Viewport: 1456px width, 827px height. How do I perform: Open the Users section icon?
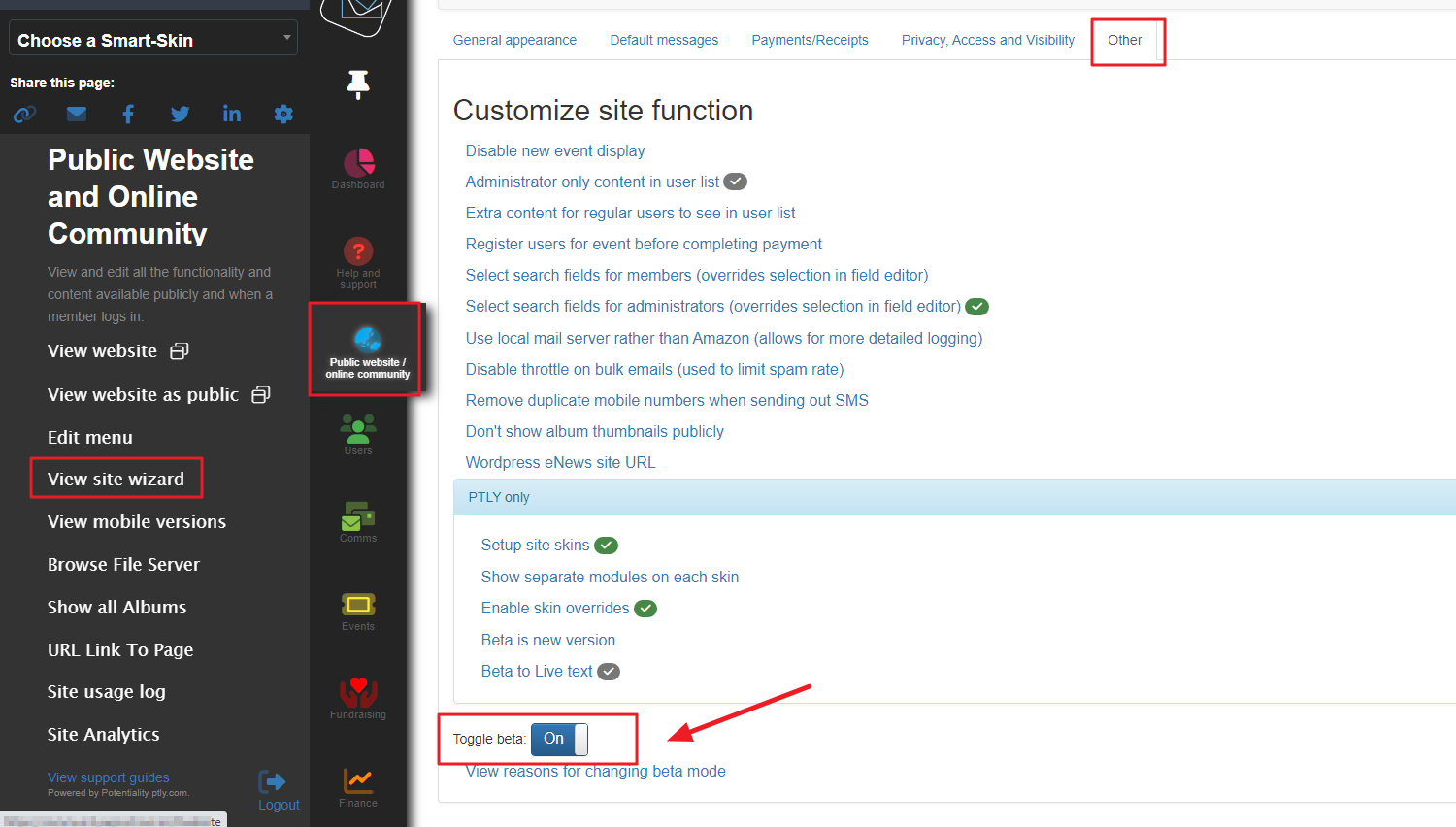point(358,428)
